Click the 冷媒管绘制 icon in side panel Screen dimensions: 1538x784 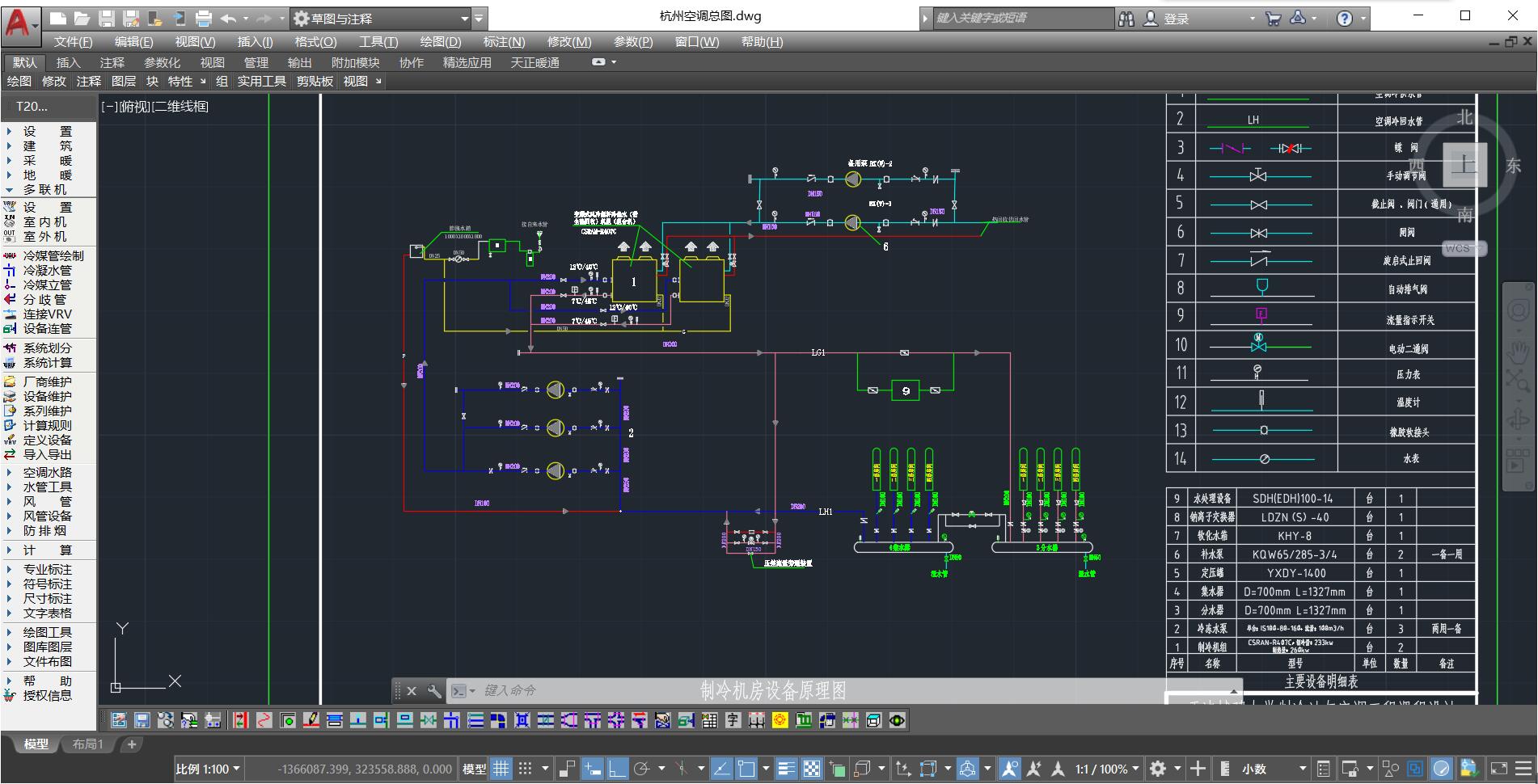(x=10, y=255)
